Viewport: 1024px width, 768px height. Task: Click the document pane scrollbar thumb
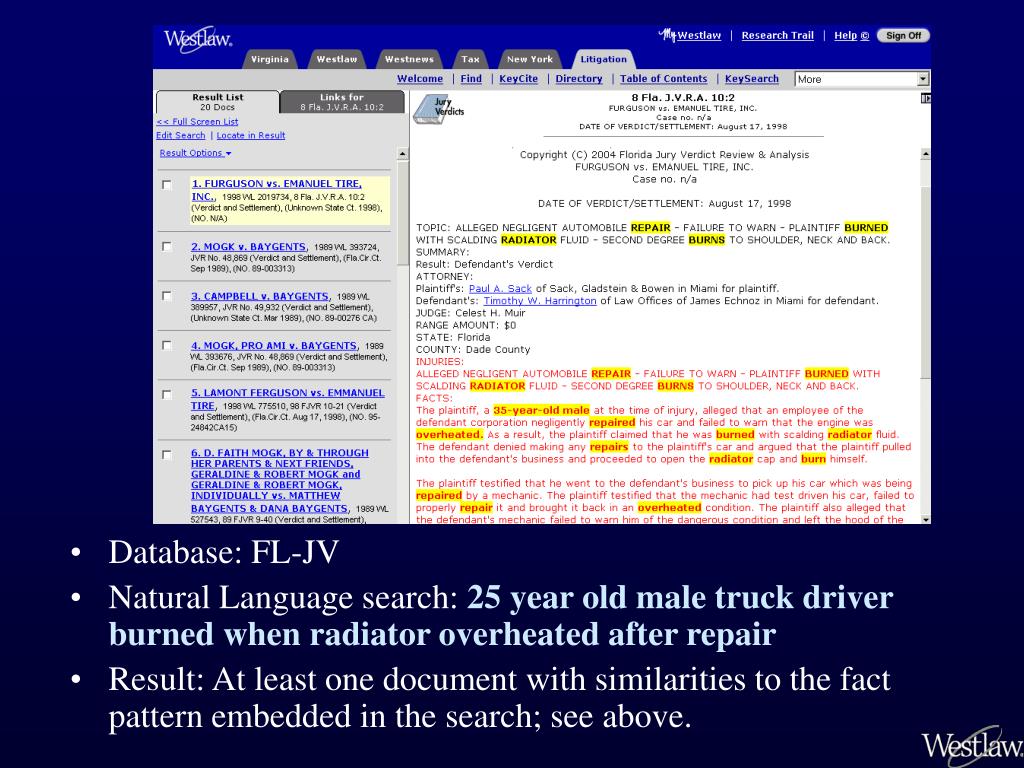tap(925, 281)
